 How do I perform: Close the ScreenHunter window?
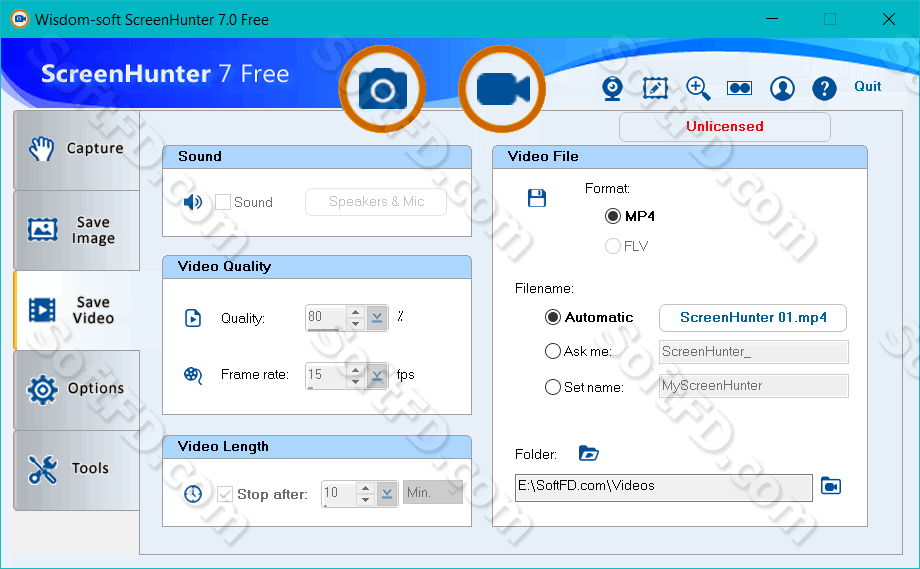[888, 19]
